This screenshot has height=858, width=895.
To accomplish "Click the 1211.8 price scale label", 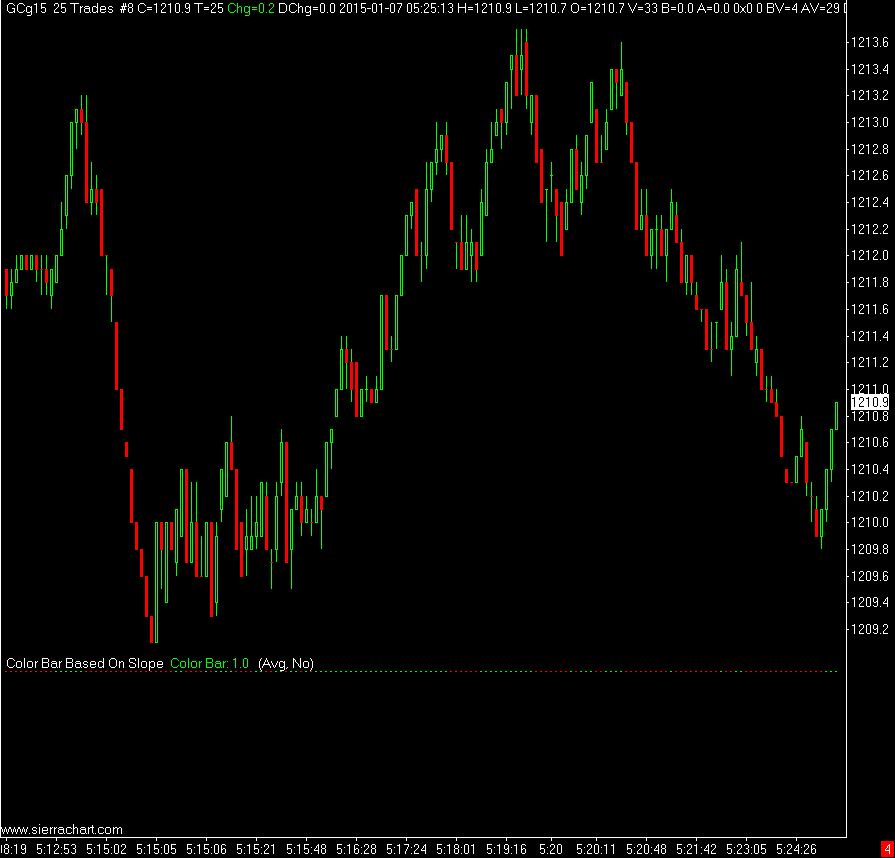I will (x=870, y=282).
